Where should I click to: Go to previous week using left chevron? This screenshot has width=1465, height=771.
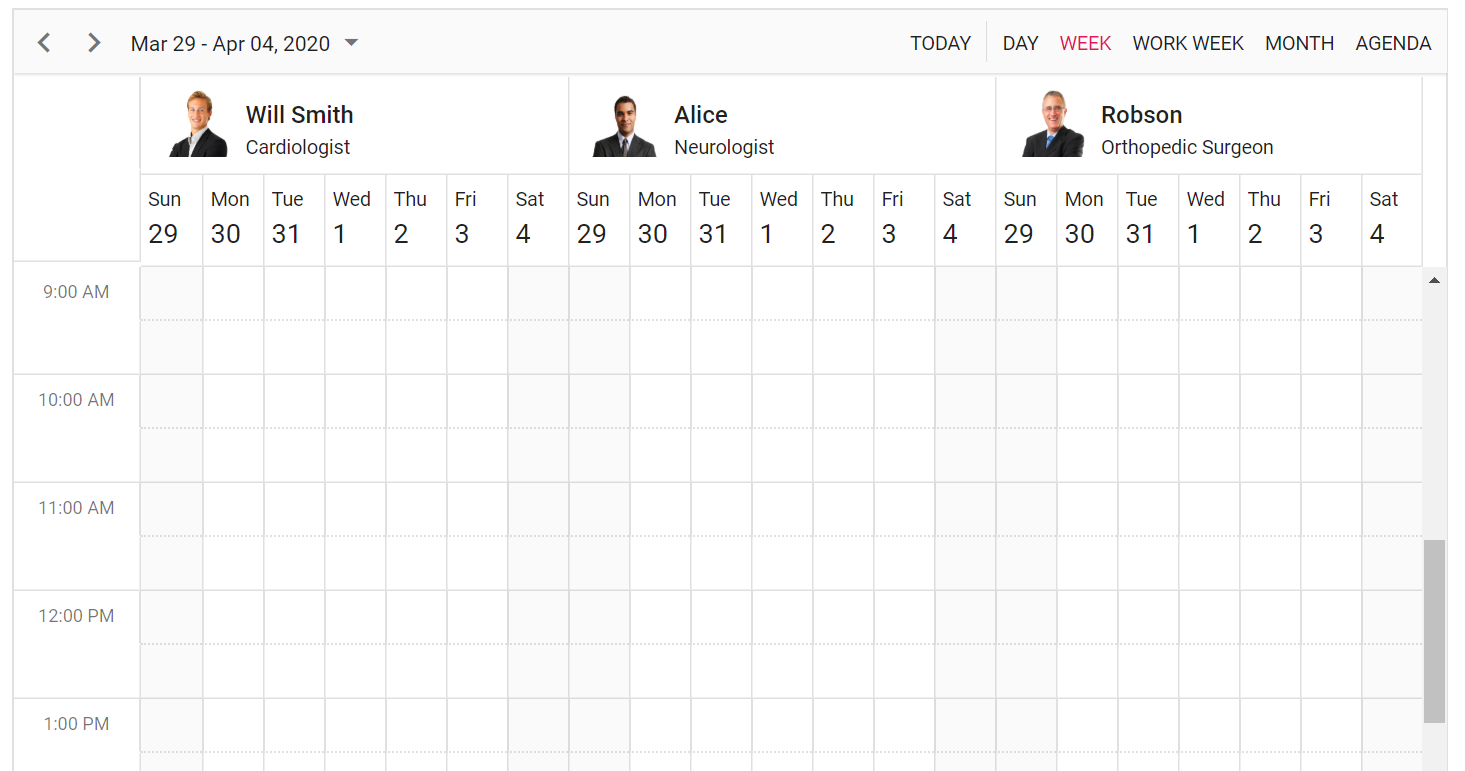(44, 43)
